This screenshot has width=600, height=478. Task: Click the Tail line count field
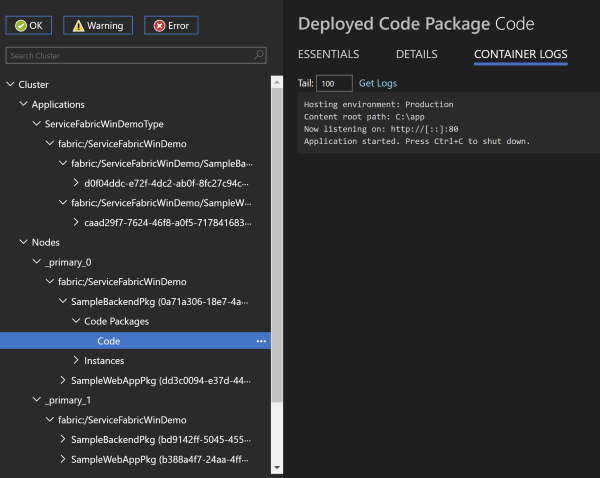pyautogui.click(x=334, y=83)
